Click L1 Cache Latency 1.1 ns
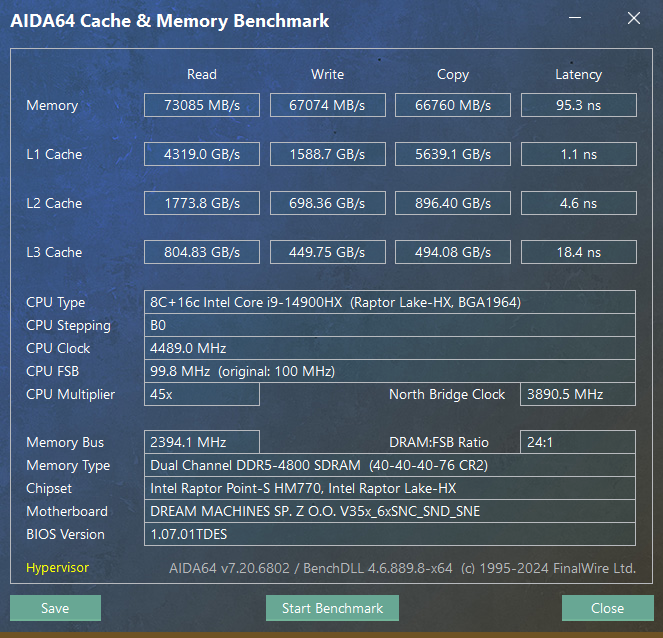The height and width of the screenshot is (638, 663). coord(579,154)
